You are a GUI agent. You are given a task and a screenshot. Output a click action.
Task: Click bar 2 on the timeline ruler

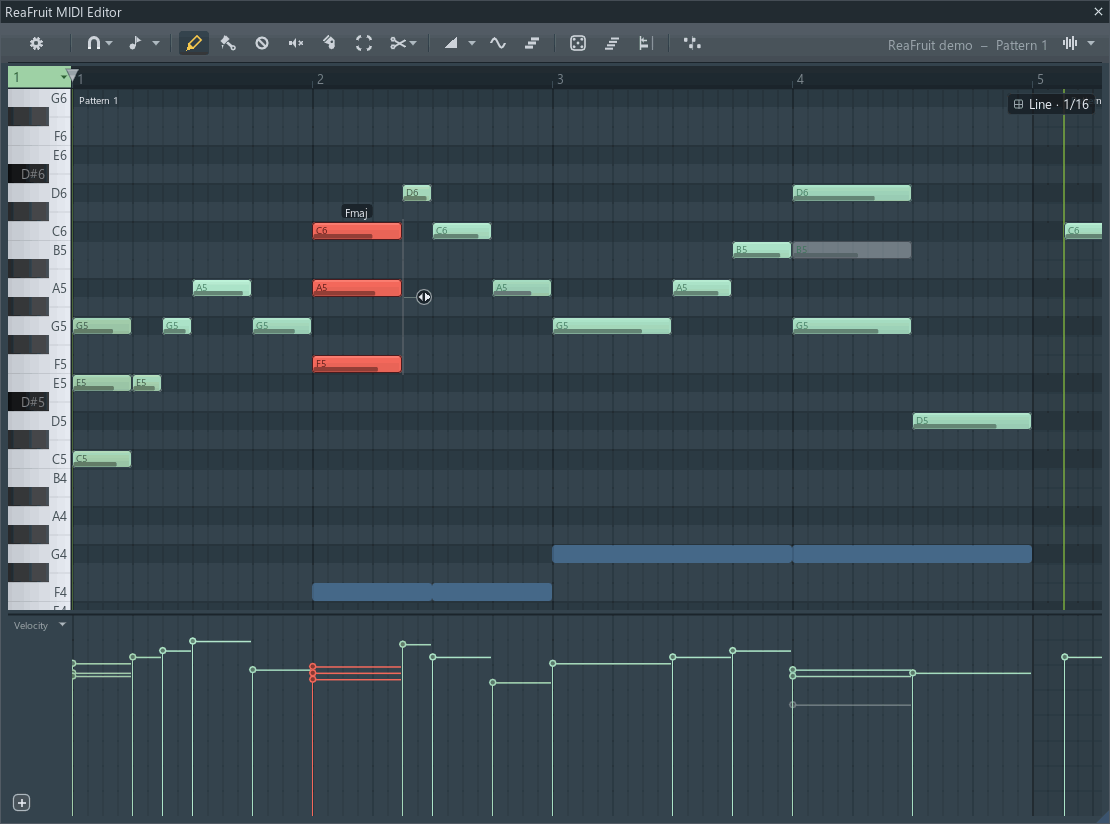pyautogui.click(x=320, y=79)
